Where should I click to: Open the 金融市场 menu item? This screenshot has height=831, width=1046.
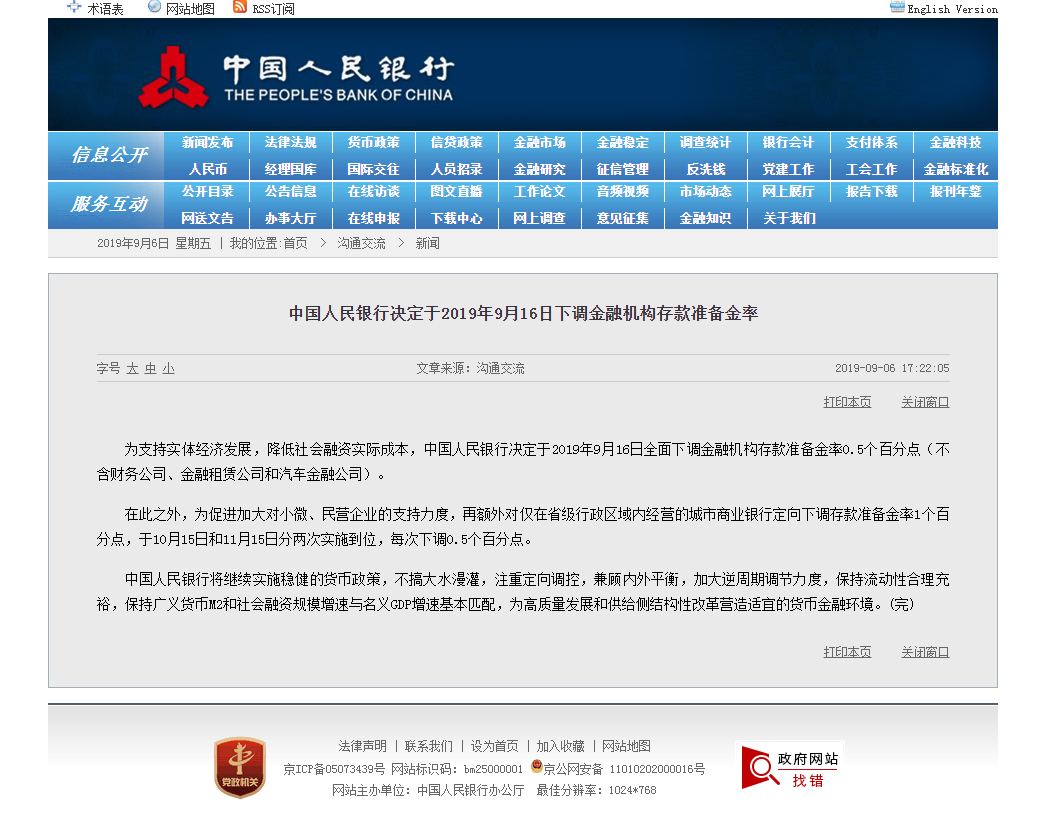(540, 142)
